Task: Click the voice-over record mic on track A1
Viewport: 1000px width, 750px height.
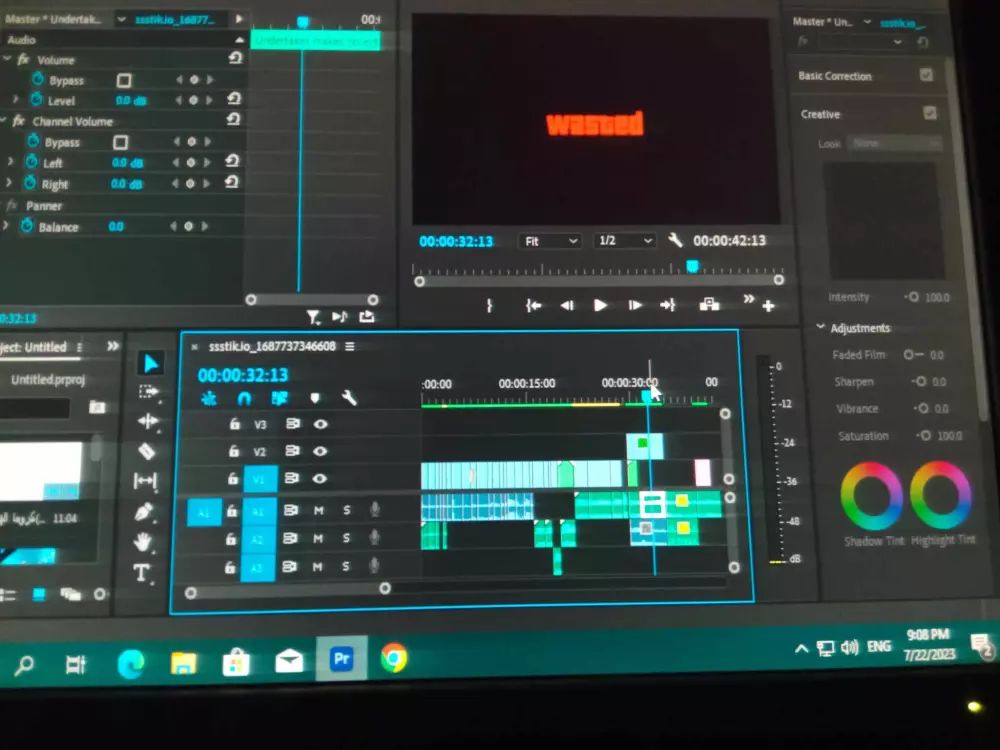Action: 375,510
